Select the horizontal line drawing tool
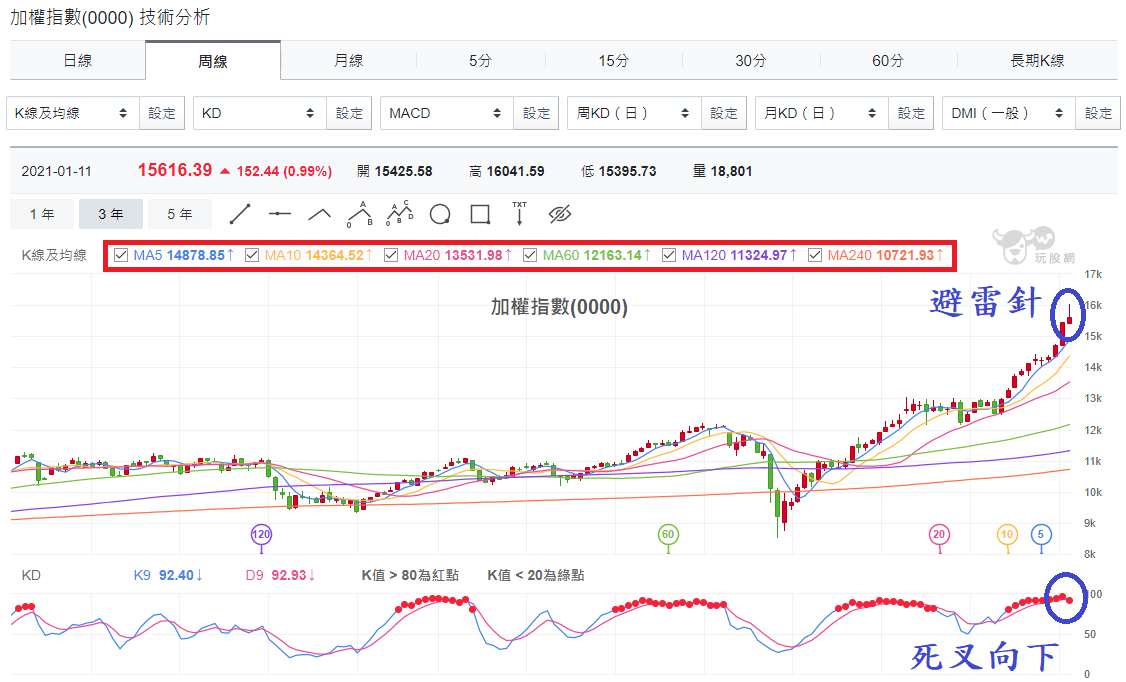This screenshot has height=682, width=1126. 280,214
